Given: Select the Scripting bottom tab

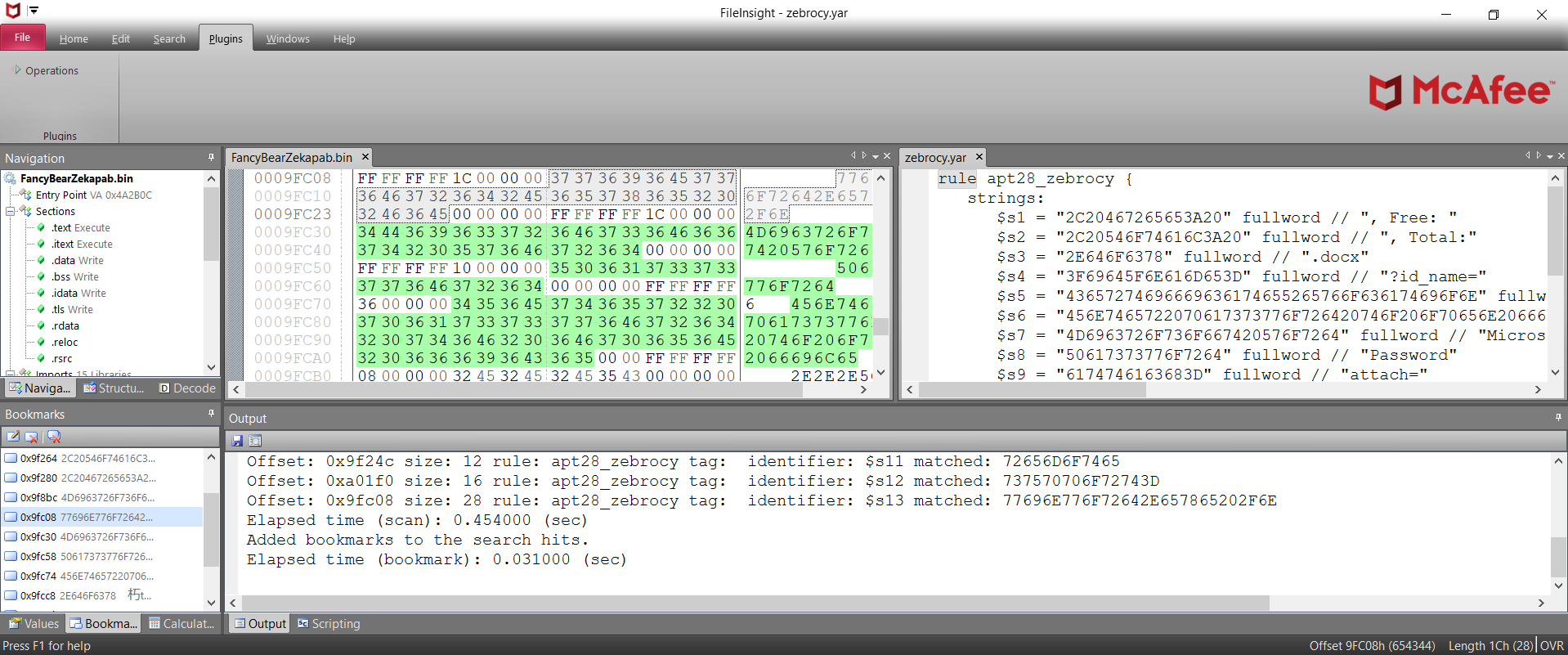Looking at the screenshot, I should [329, 623].
